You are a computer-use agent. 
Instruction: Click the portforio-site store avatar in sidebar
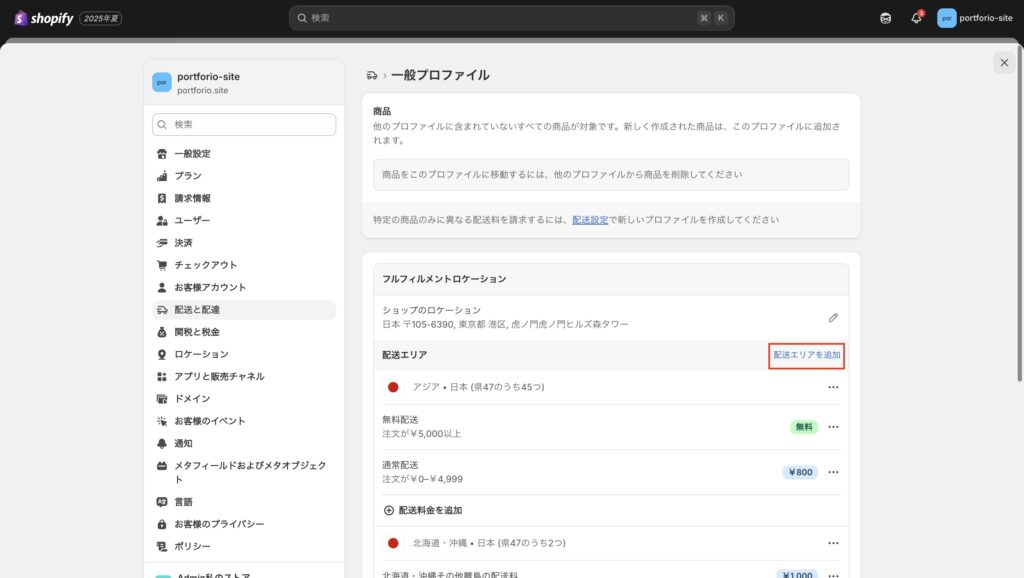[162, 82]
